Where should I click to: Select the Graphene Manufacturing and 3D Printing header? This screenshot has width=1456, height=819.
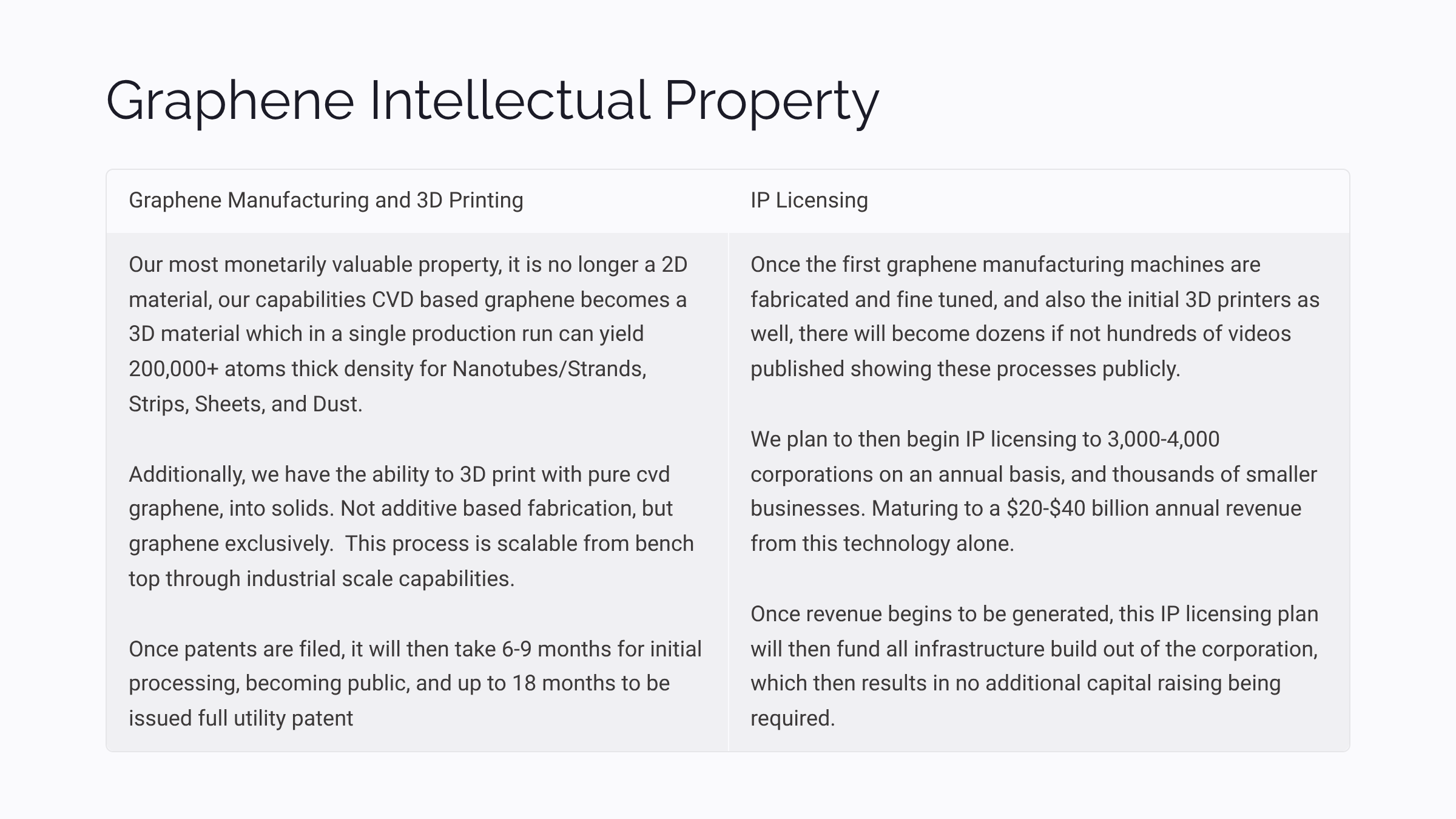326,200
